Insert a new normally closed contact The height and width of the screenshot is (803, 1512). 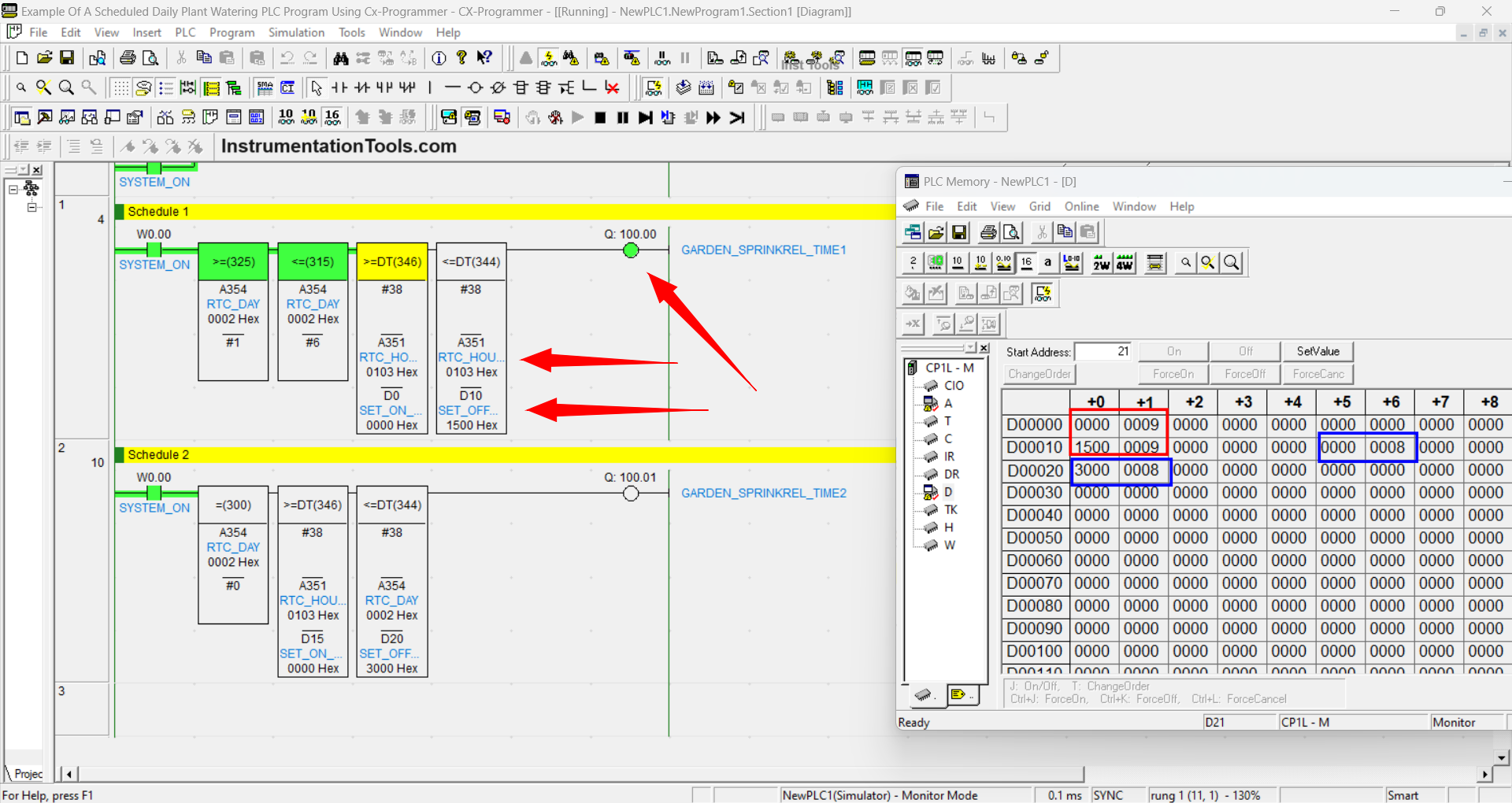[x=362, y=87]
